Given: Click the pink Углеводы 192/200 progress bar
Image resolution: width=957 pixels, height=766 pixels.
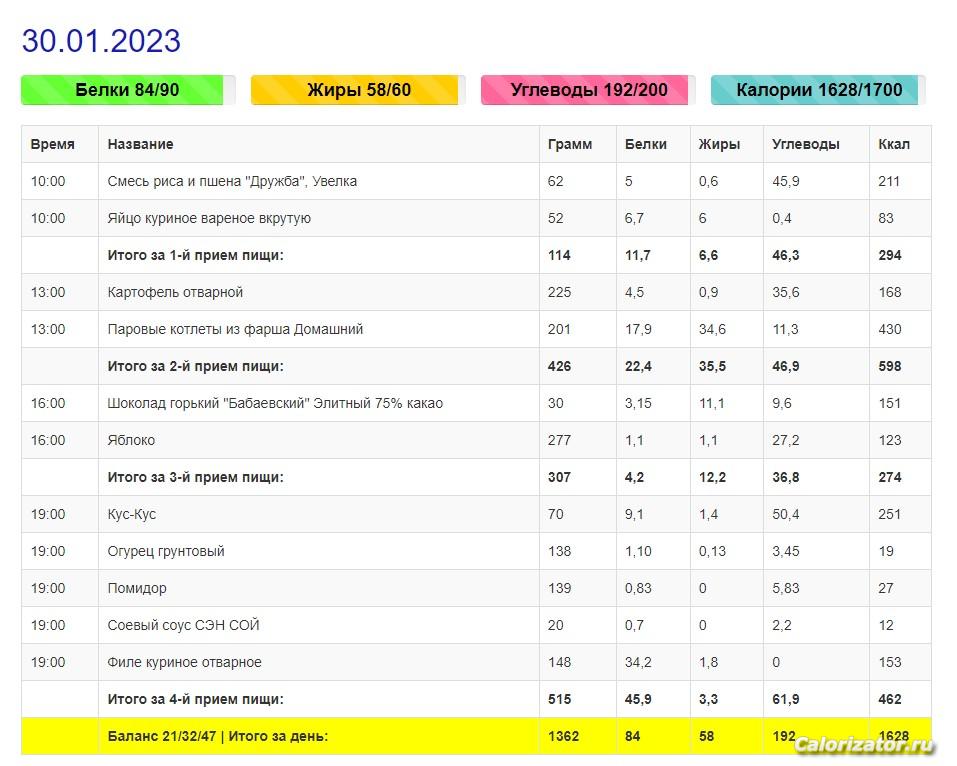Looking at the screenshot, I should [588, 90].
